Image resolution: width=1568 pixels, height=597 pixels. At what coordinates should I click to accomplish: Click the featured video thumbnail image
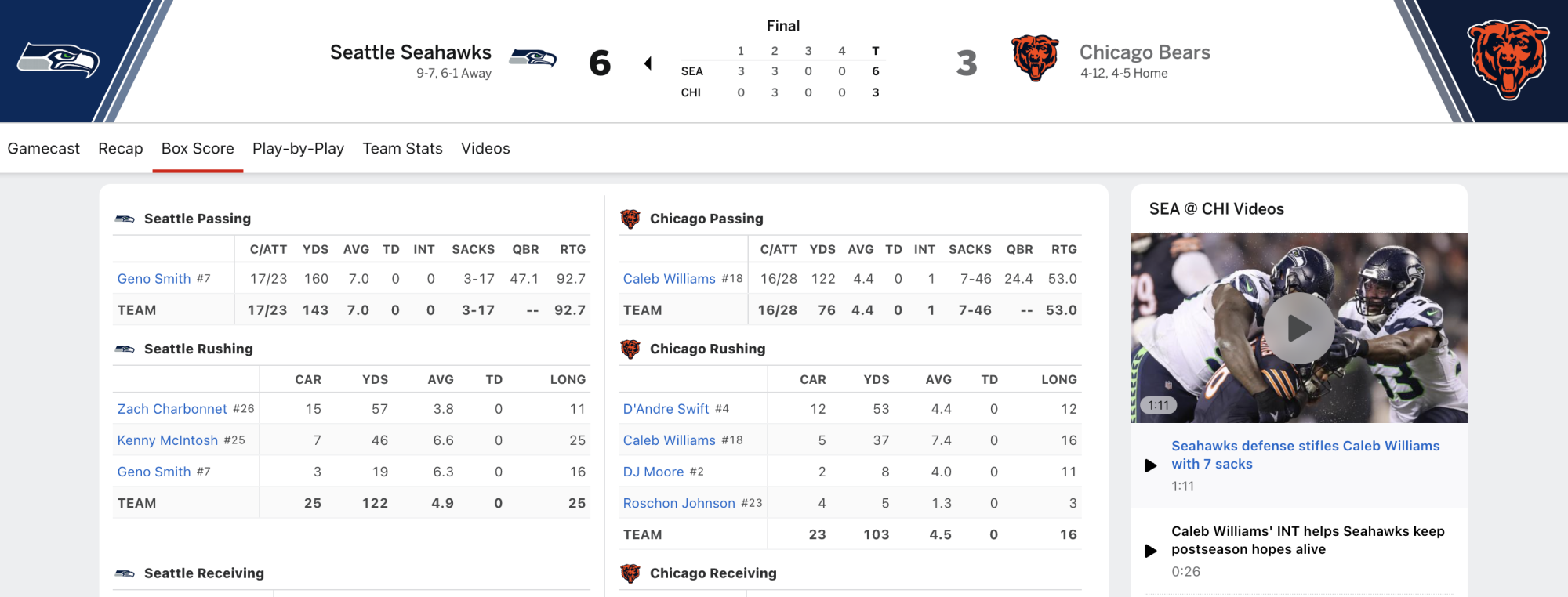coord(1299,327)
